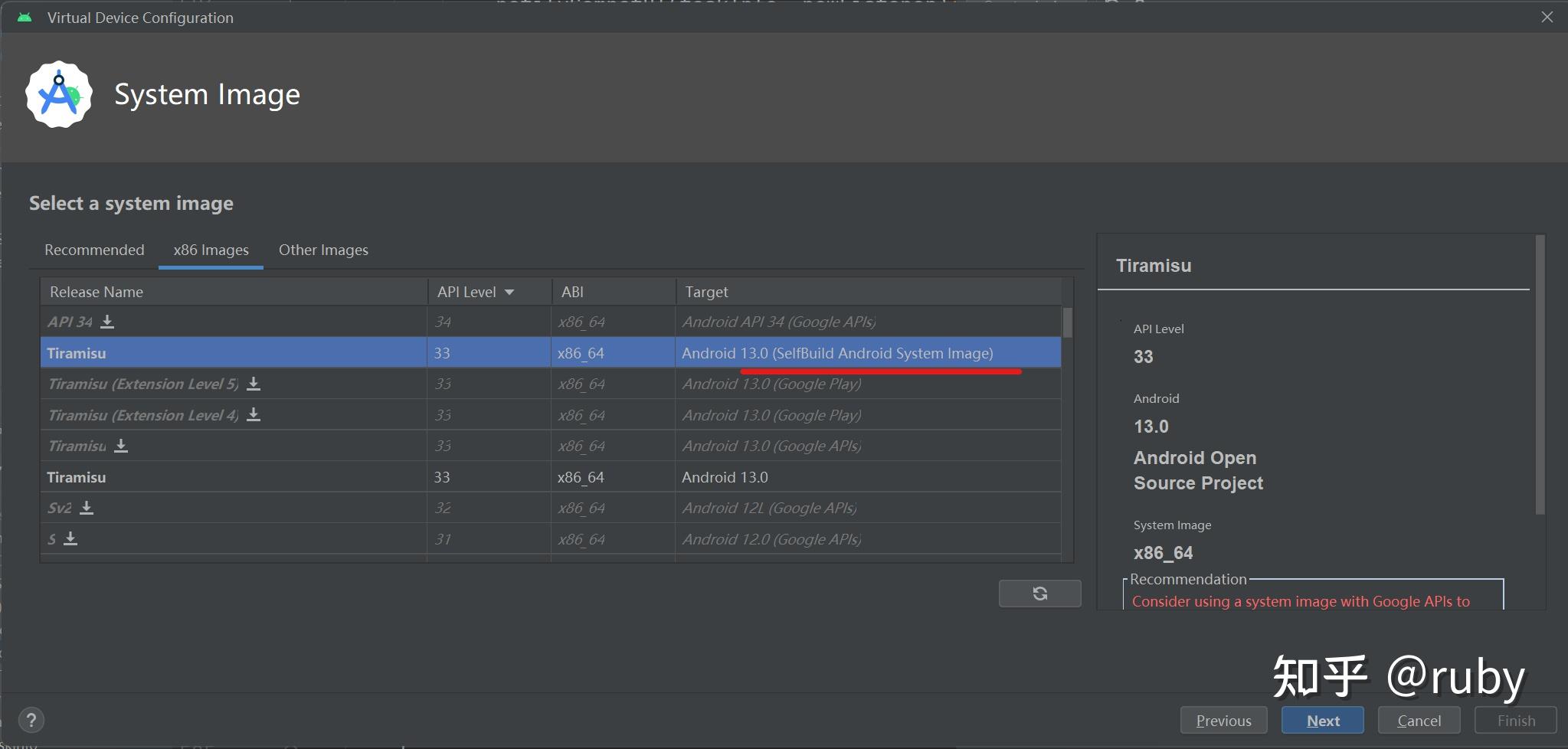This screenshot has height=749, width=1568.
Task: Select plain Android 13.0 Tiramisu row
Action: click(724, 477)
